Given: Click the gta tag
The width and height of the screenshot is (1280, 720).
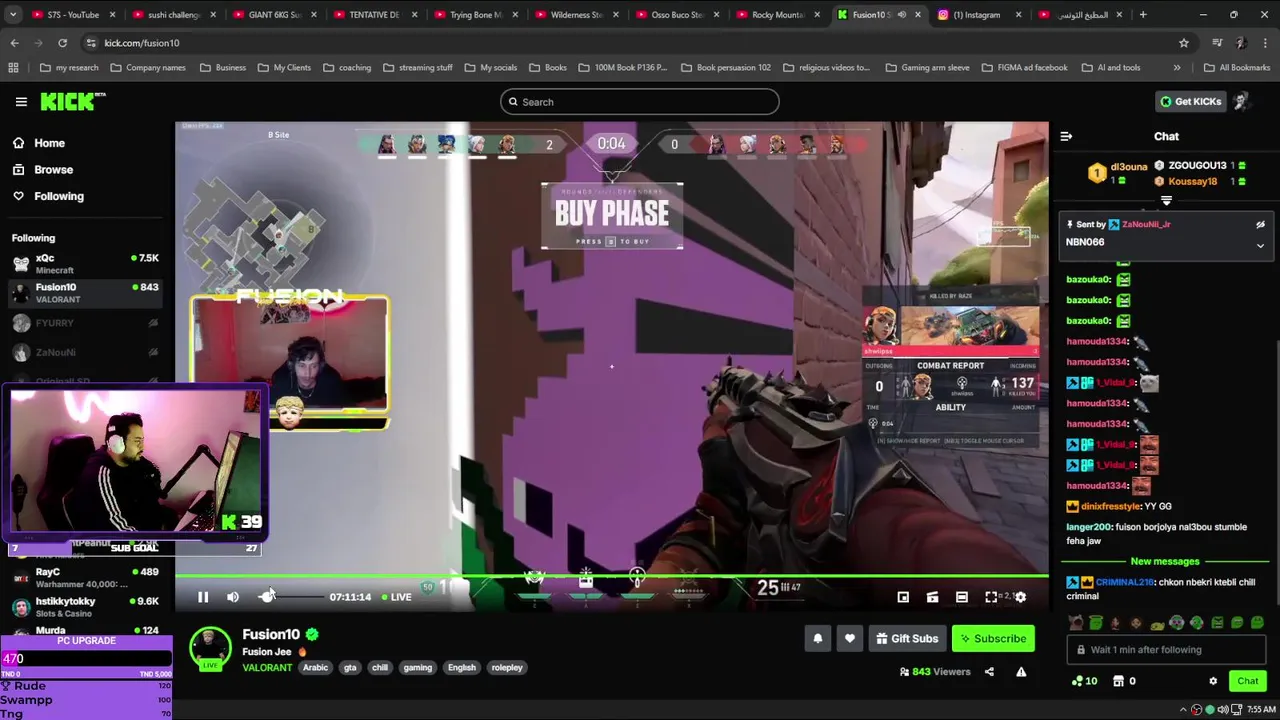Looking at the screenshot, I should (350, 667).
